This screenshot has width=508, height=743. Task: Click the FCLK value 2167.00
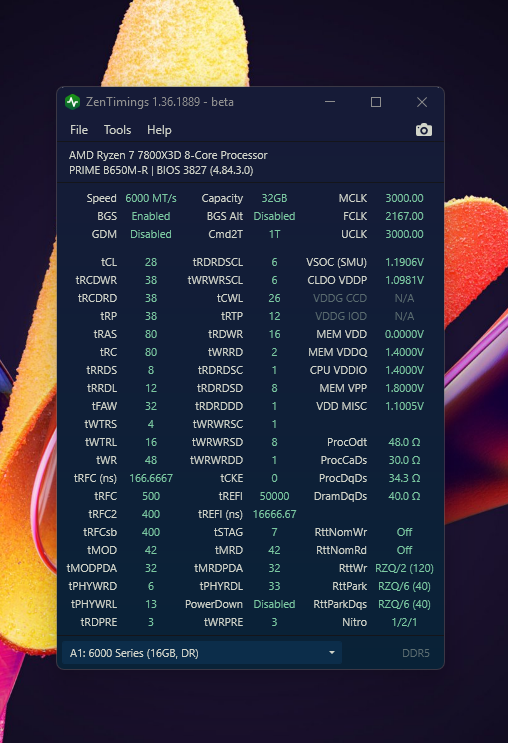(404, 216)
